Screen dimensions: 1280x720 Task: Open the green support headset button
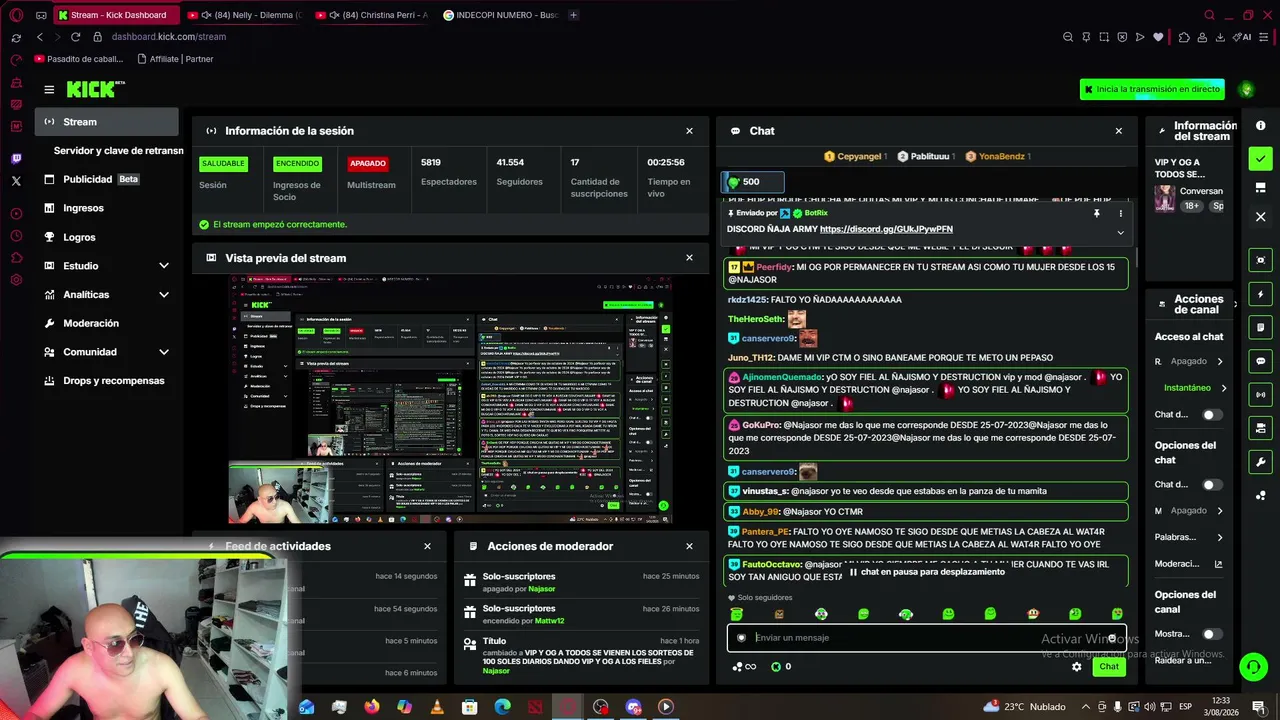(x=1253, y=666)
